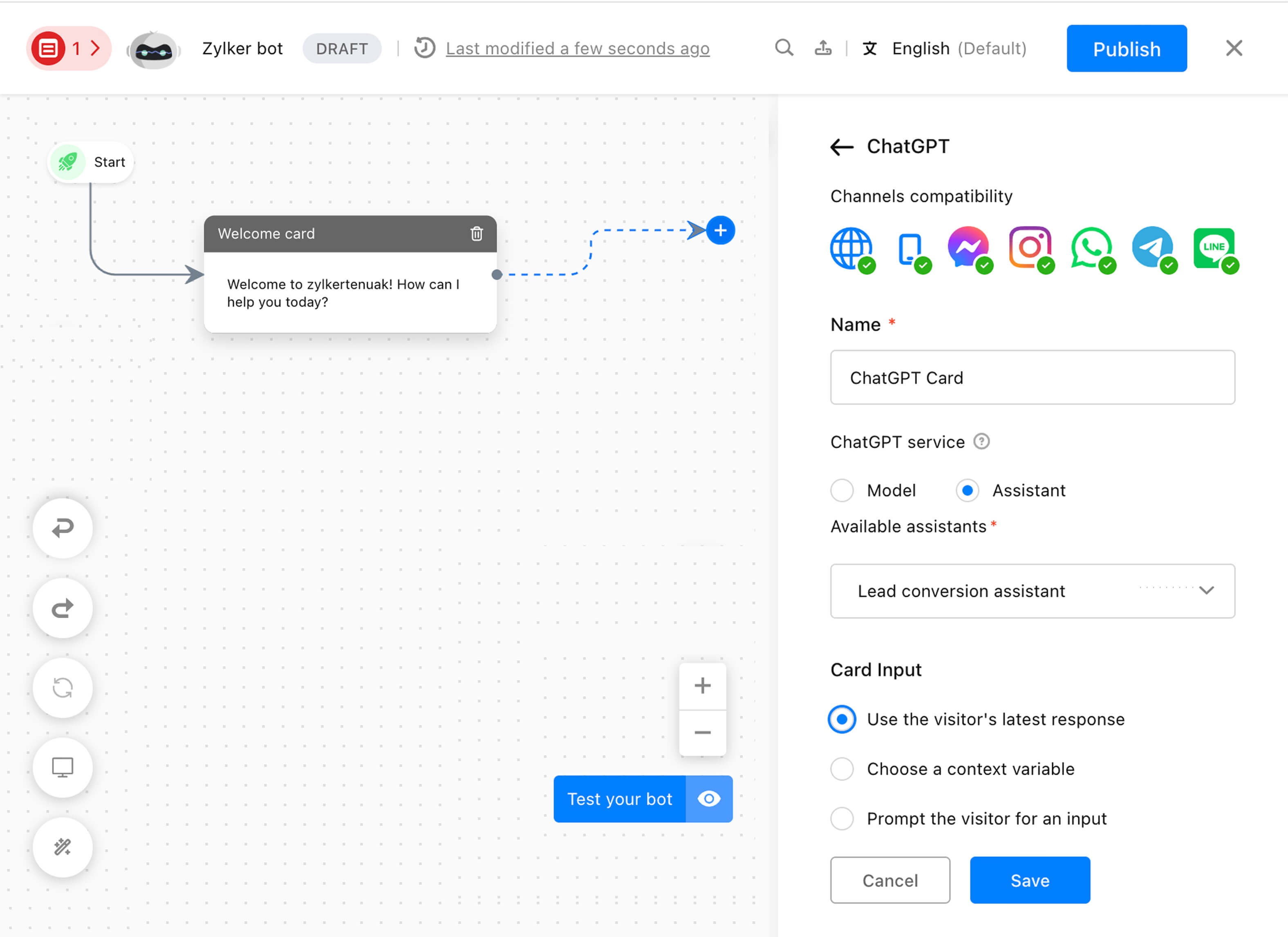Screen dimensions: 1288x937
Task: Toggle the eye preview next to Test your bot
Action: [x=709, y=799]
